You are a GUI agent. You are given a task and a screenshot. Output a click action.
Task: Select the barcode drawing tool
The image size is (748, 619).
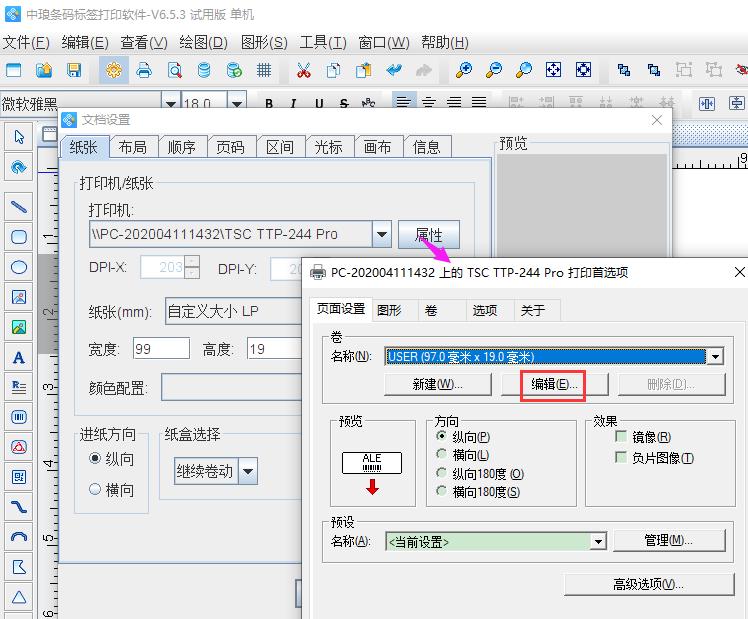(x=19, y=417)
